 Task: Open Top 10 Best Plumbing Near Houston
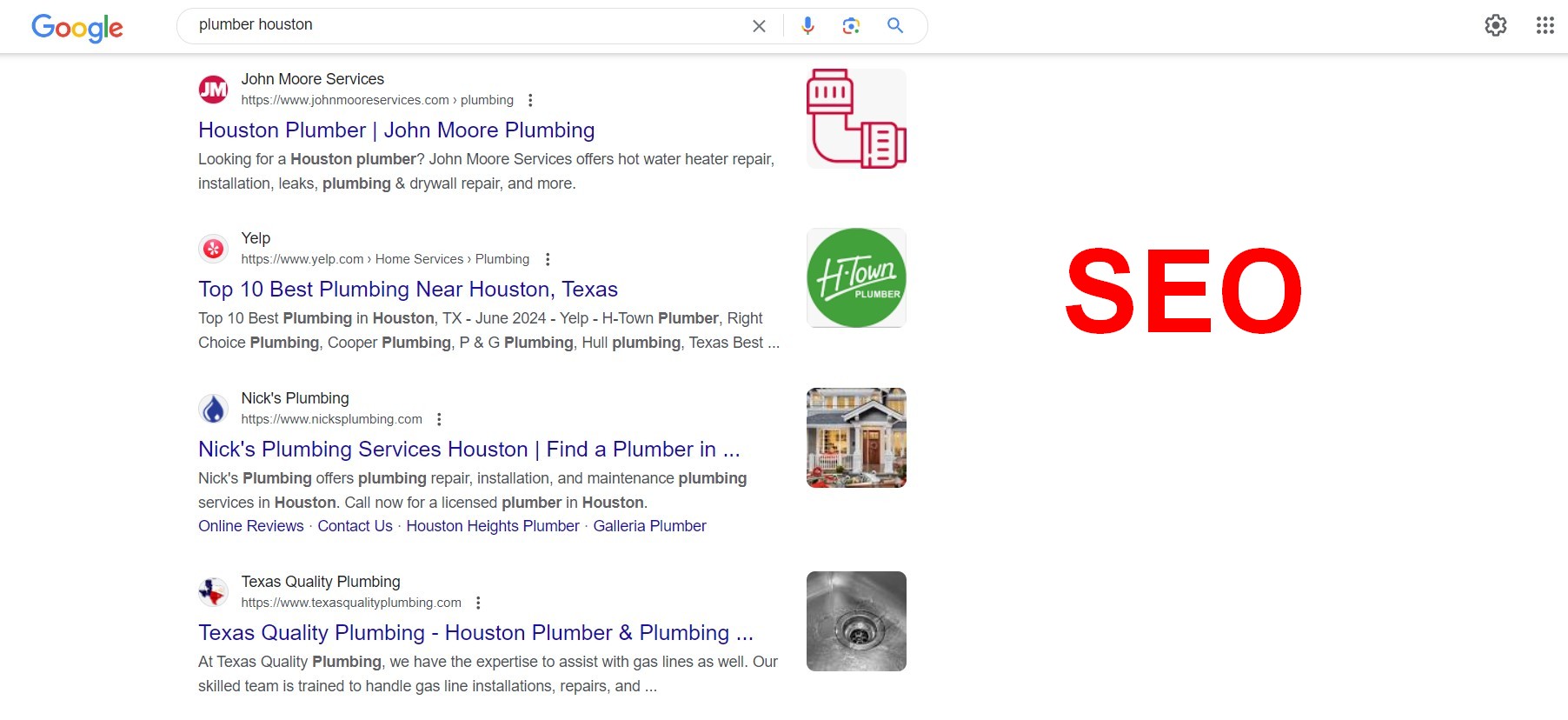[408, 290]
